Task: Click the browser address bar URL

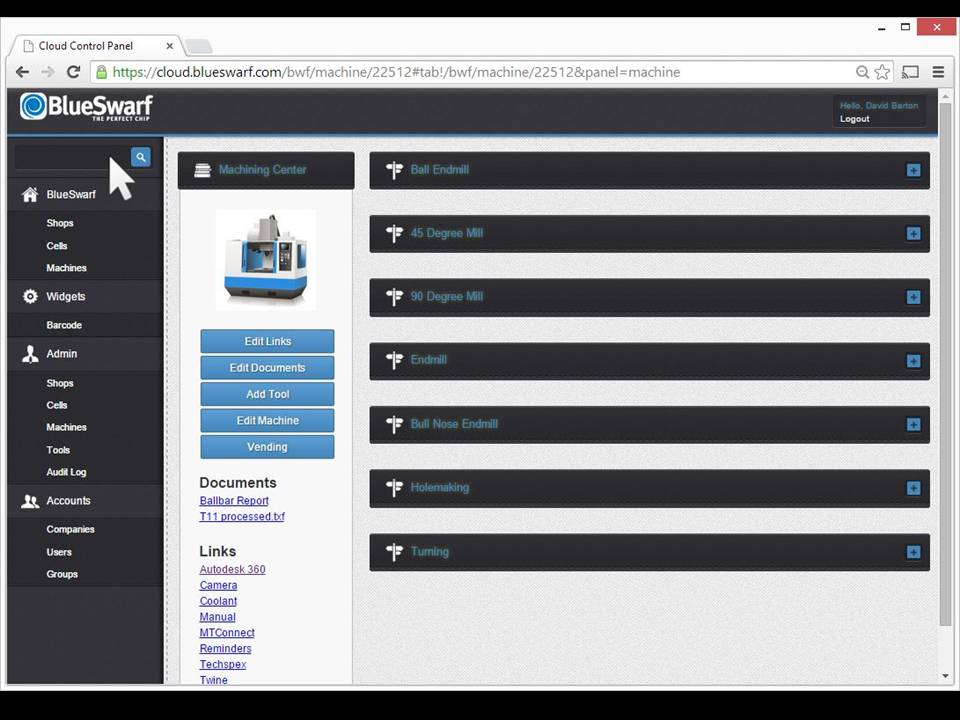Action: click(396, 72)
